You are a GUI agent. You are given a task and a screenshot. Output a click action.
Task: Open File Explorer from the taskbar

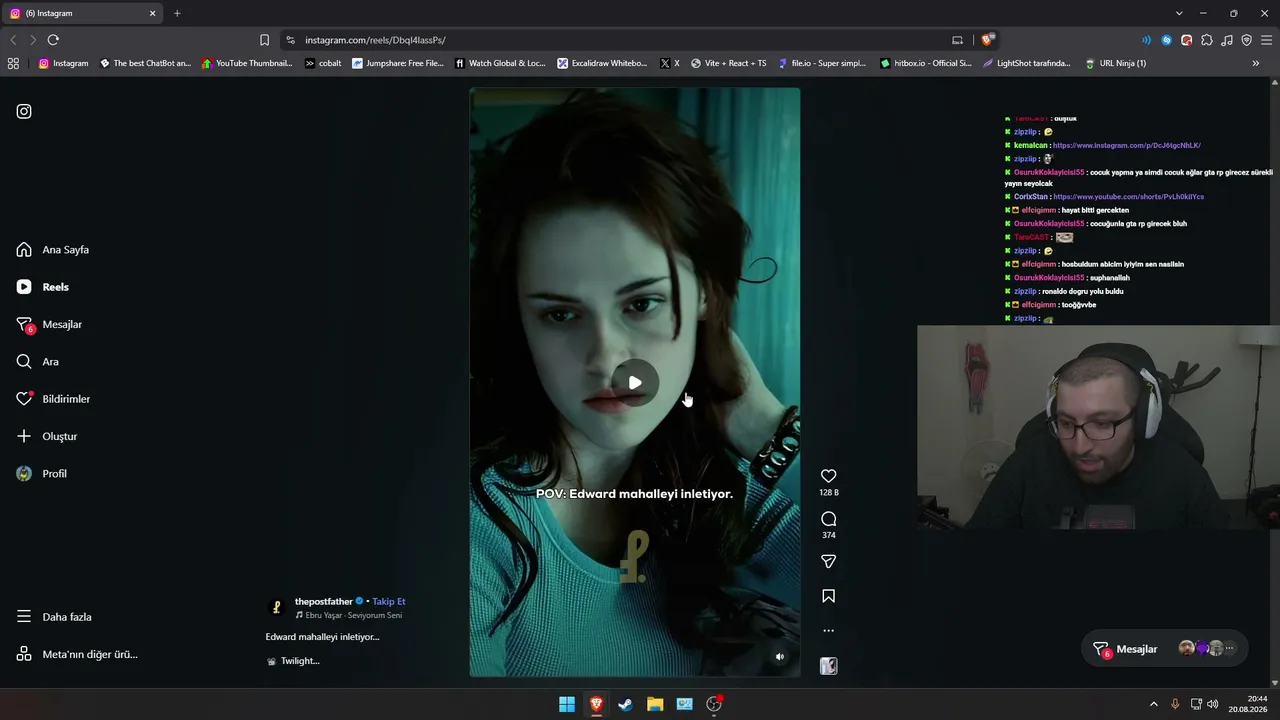pyautogui.click(x=655, y=704)
